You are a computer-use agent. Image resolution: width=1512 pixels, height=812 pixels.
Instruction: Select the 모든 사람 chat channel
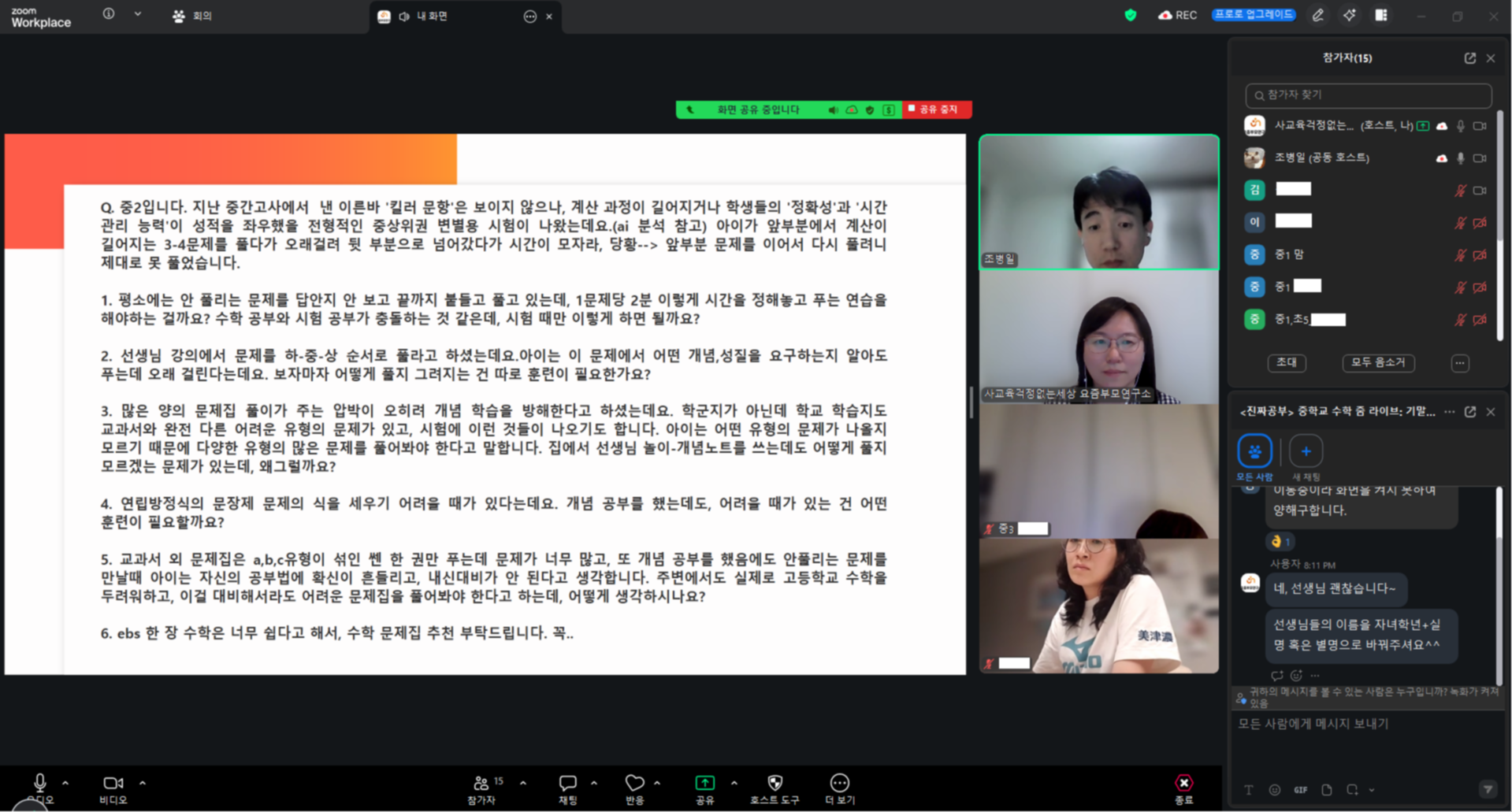1254,457
